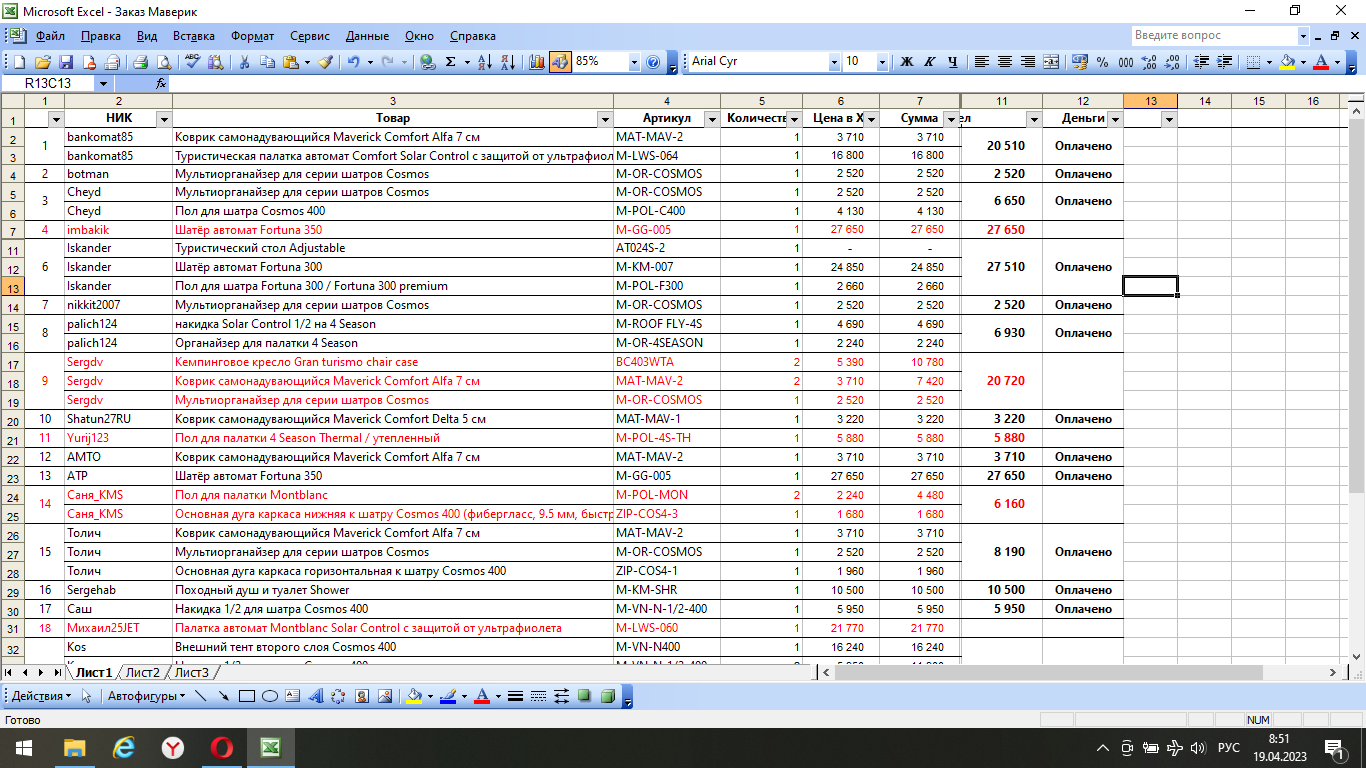The height and width of the screenshot is (768, 1366).
Task: Toggle Underline formatting (Ч)
Action: tap(953, 62)
